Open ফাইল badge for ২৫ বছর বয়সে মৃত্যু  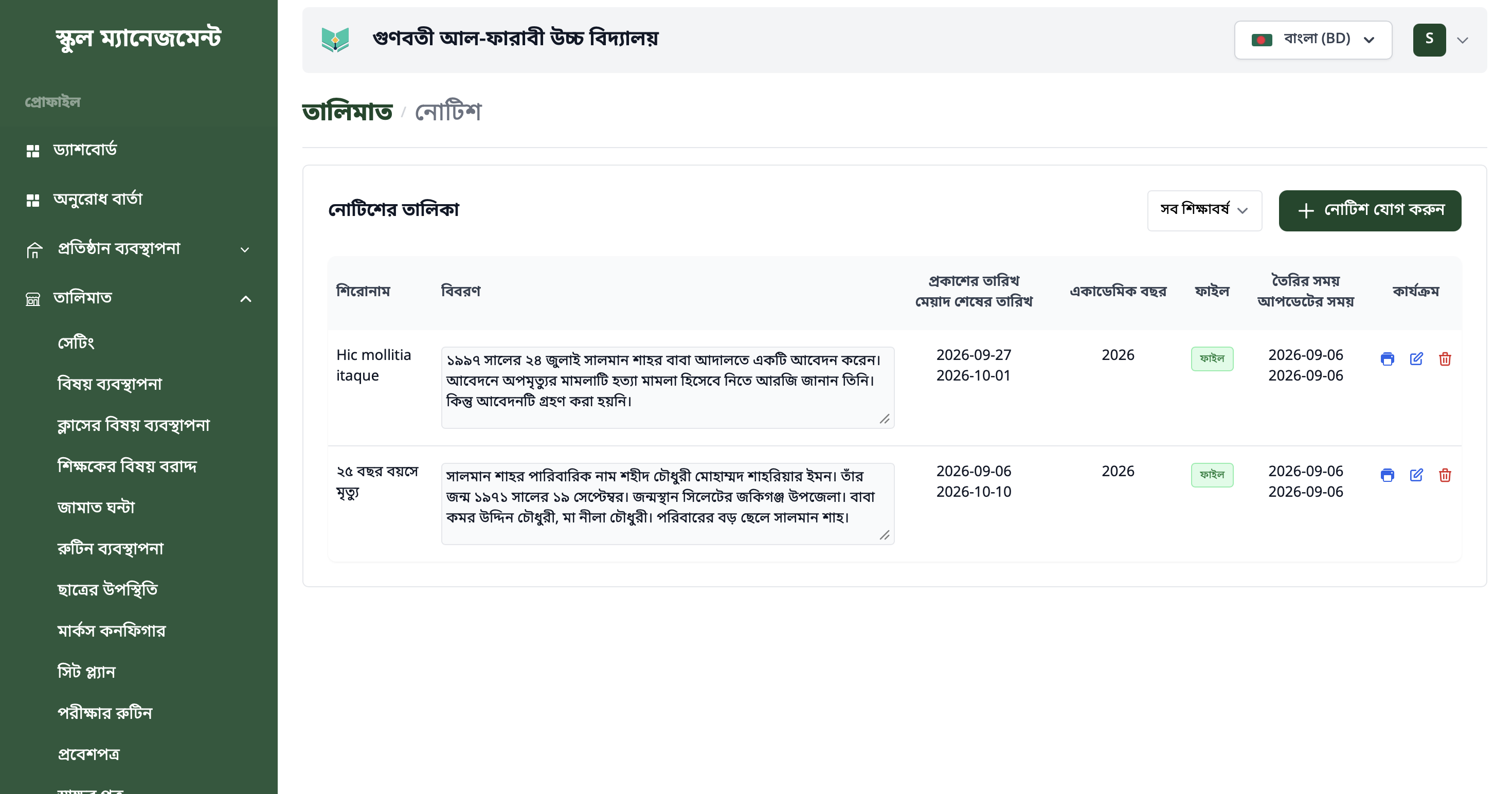pos(1212,475)
